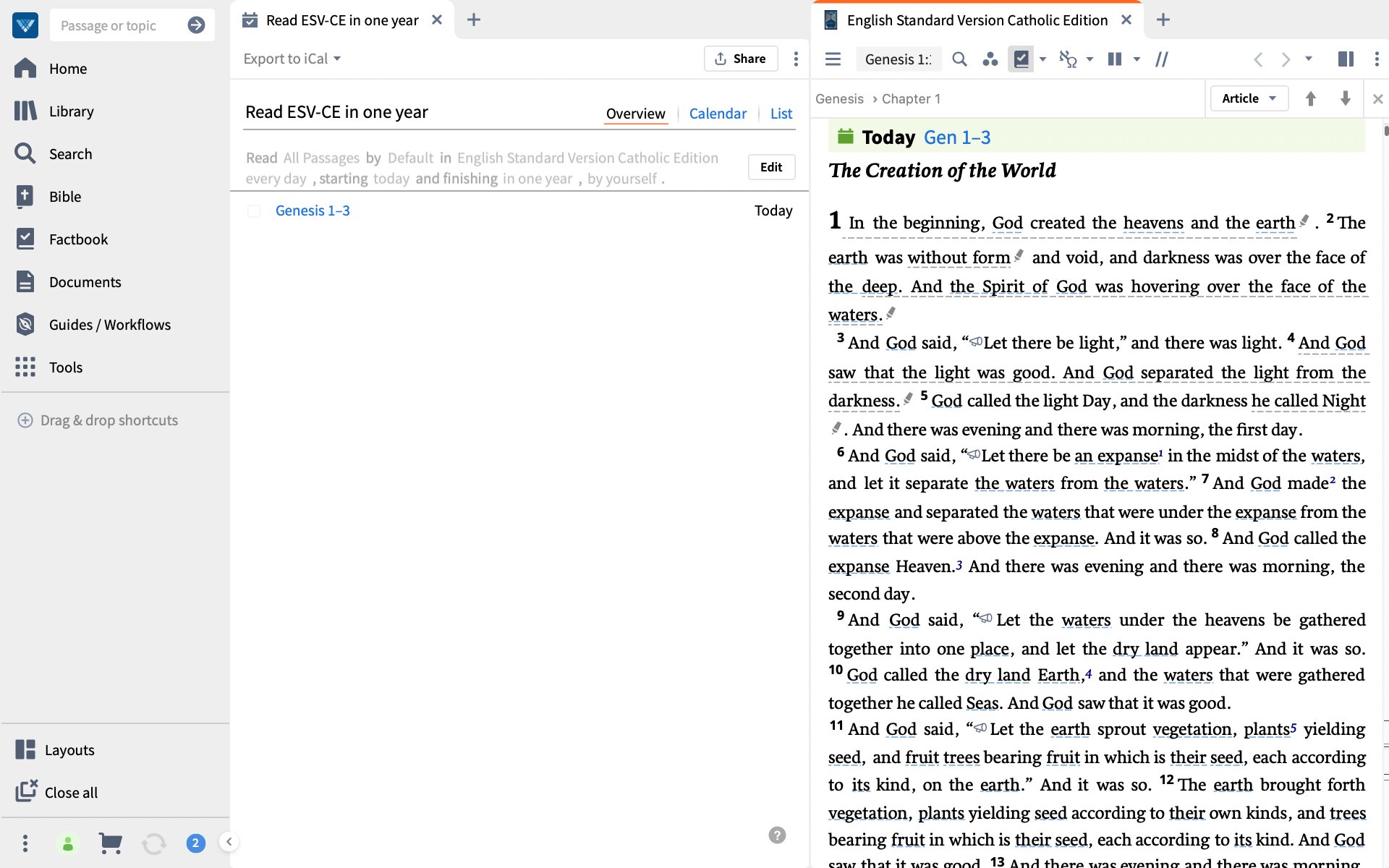The width and height of the screenshot is (1389, 868).
Task: Open the Bible panel contents menu
Action: 833,59
